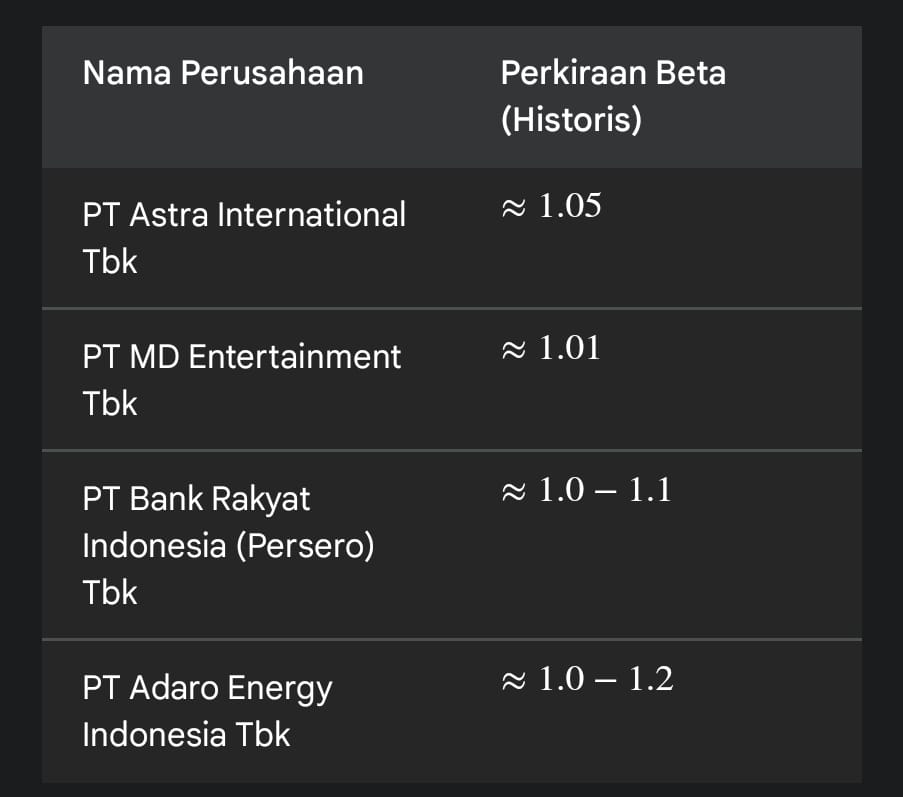The height and width of the screenshot is (797, 903).
Task: Click the word "(Historis)" in the header
Action: click(x=570, y=120)
